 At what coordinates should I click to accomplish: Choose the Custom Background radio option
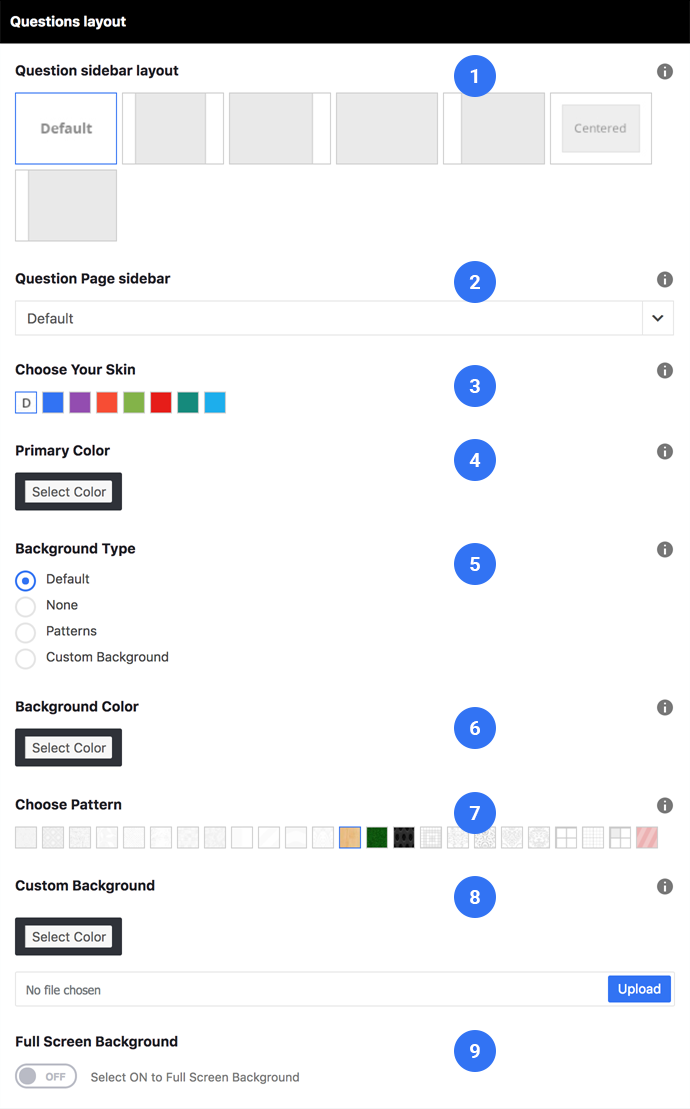pyautogui.click(x=25, y=658)
